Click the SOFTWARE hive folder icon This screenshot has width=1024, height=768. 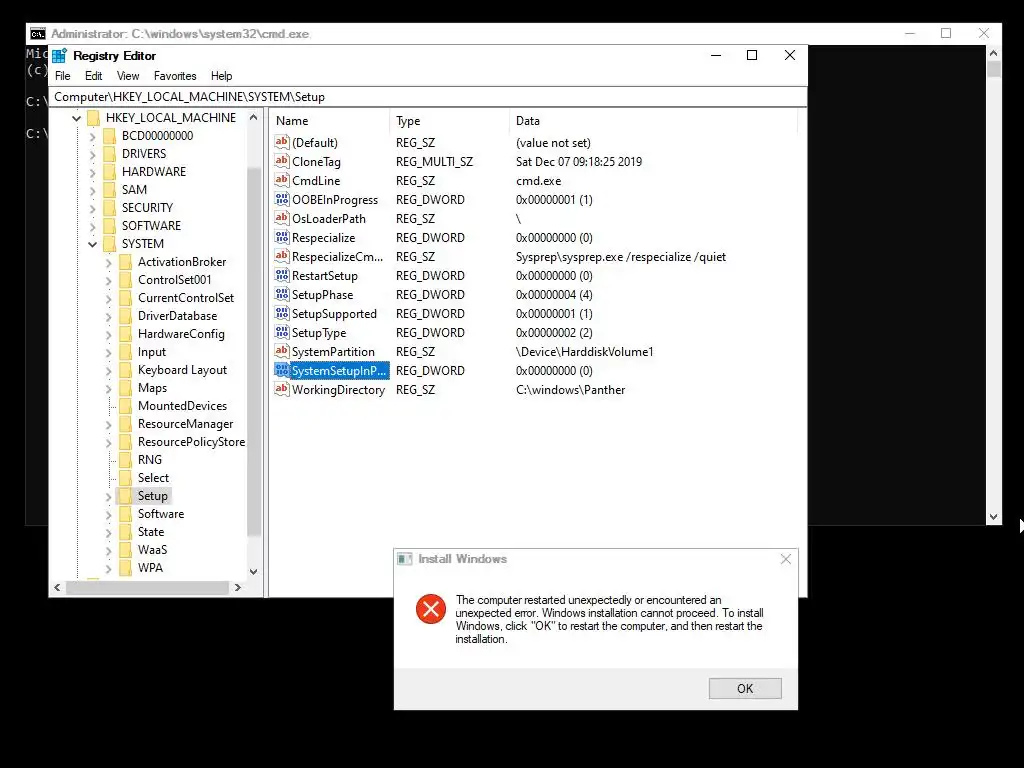tap(109, 225)
